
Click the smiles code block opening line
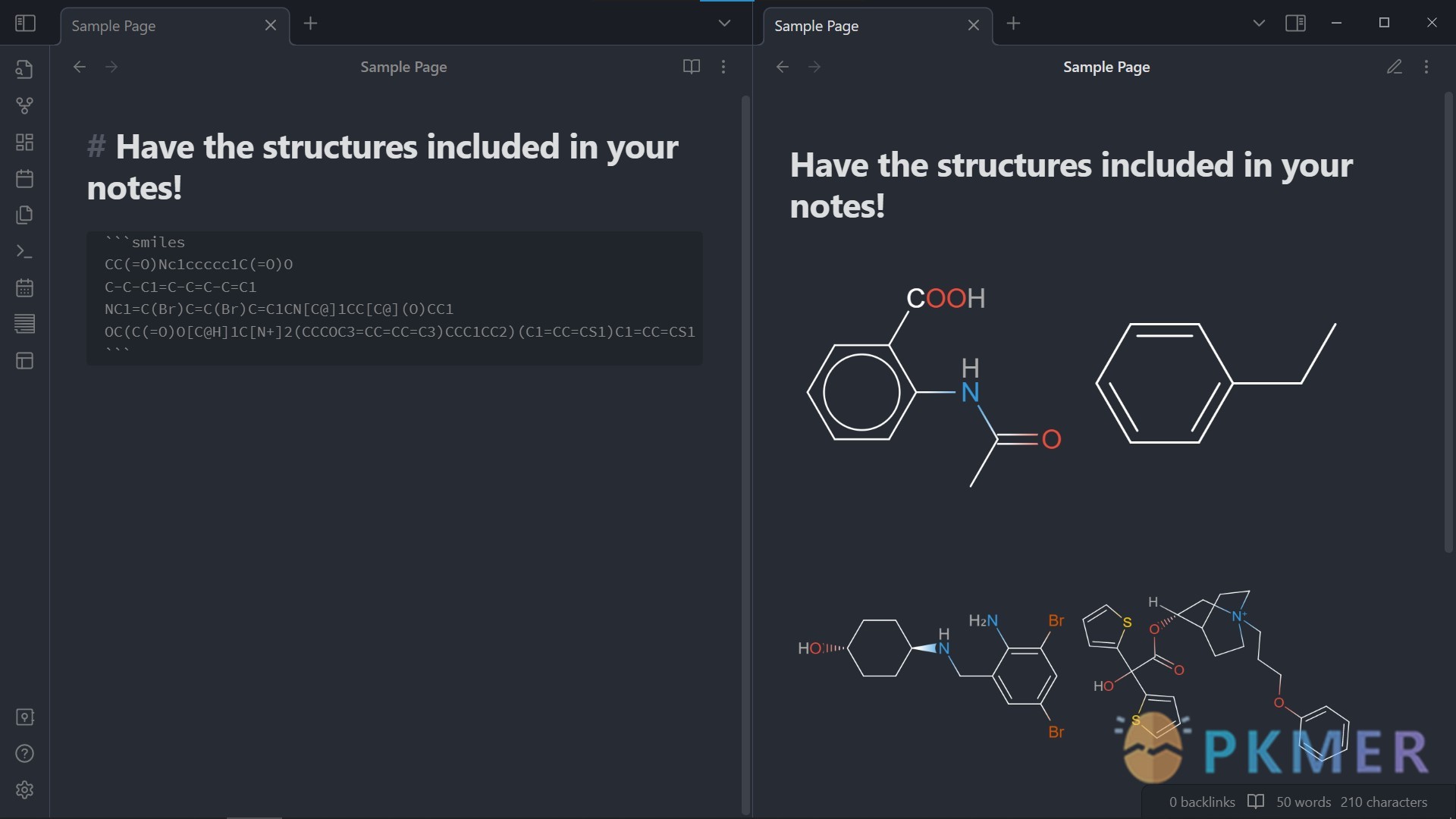pos(145,242)
